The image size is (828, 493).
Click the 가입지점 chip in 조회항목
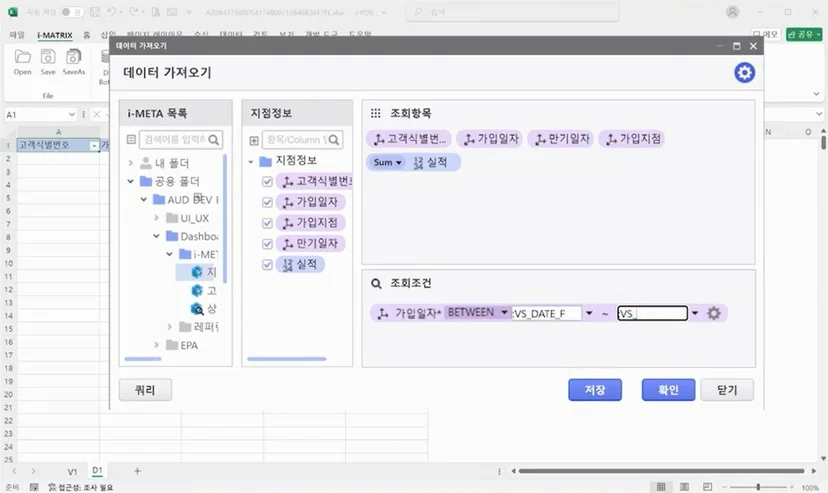tap(632, 139)
